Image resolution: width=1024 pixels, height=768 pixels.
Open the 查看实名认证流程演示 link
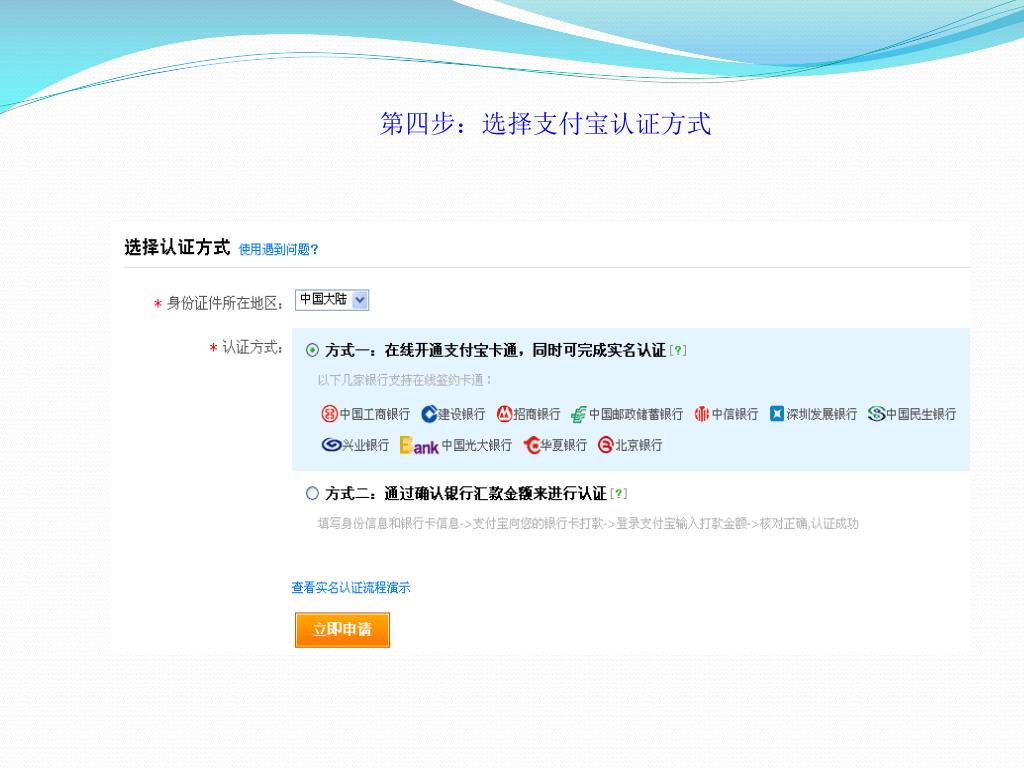point(351,588)
